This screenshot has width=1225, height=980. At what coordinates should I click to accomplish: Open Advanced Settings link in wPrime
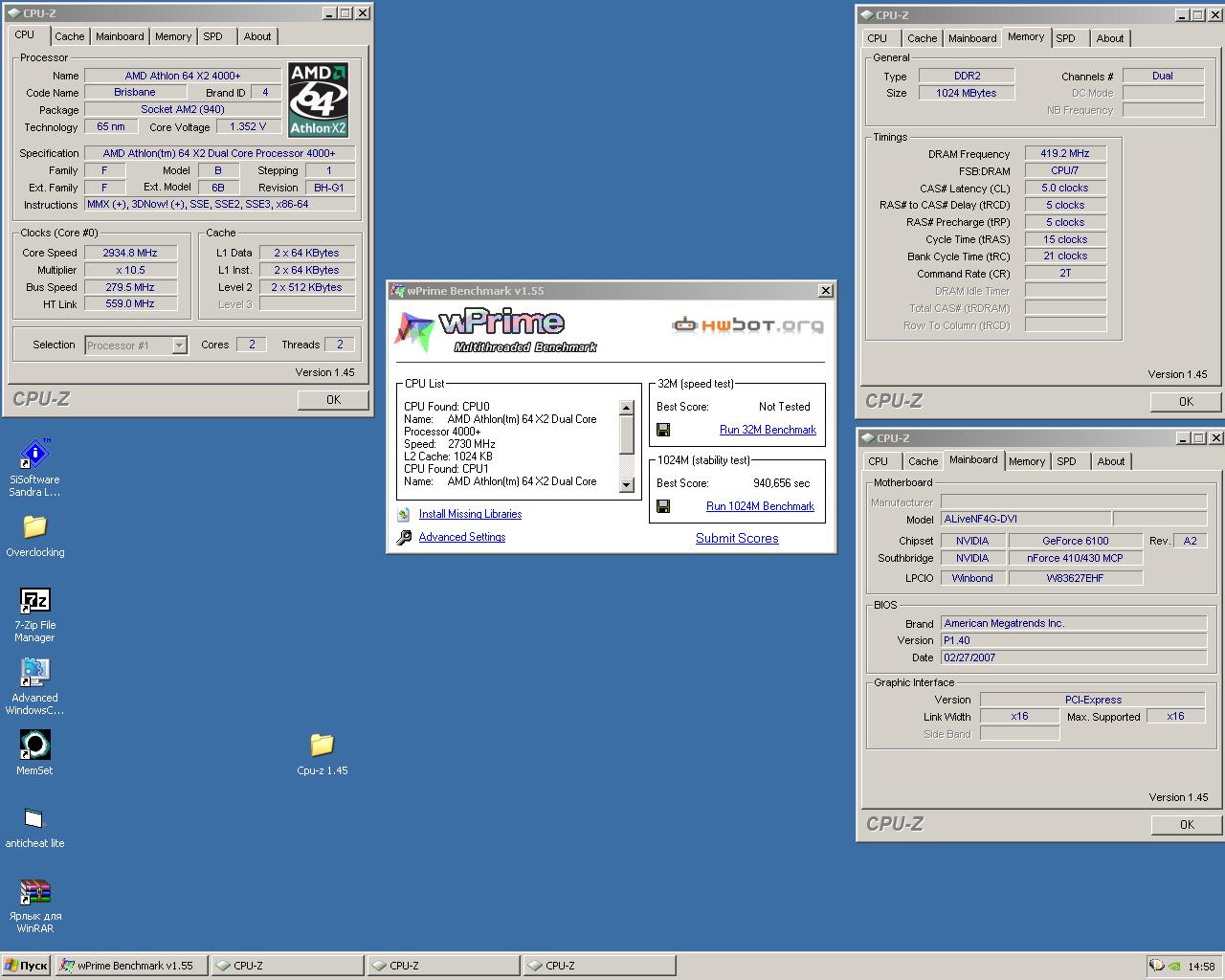pyautogui.click(x=462, y=537)
